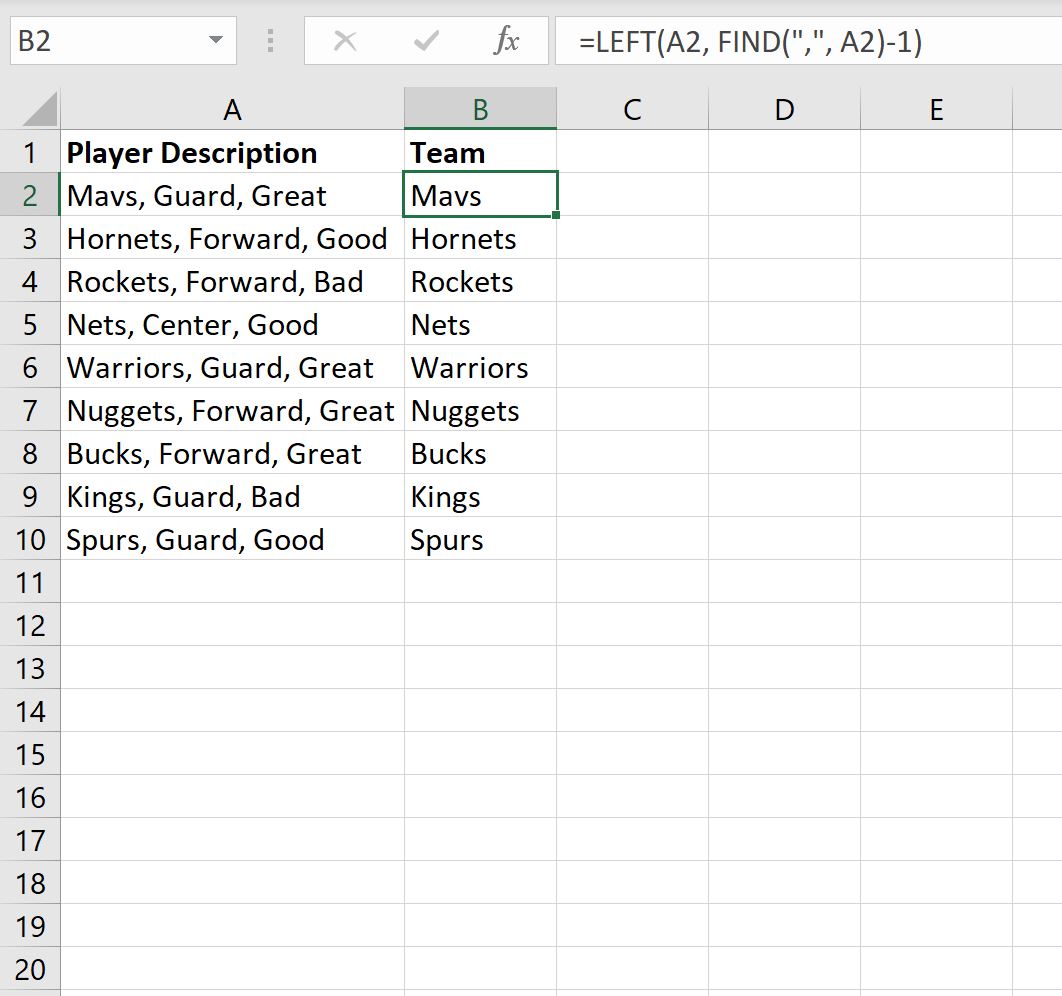
Task: Click cell with Nuggets, Forward, Great
Action: coord(232,410)
